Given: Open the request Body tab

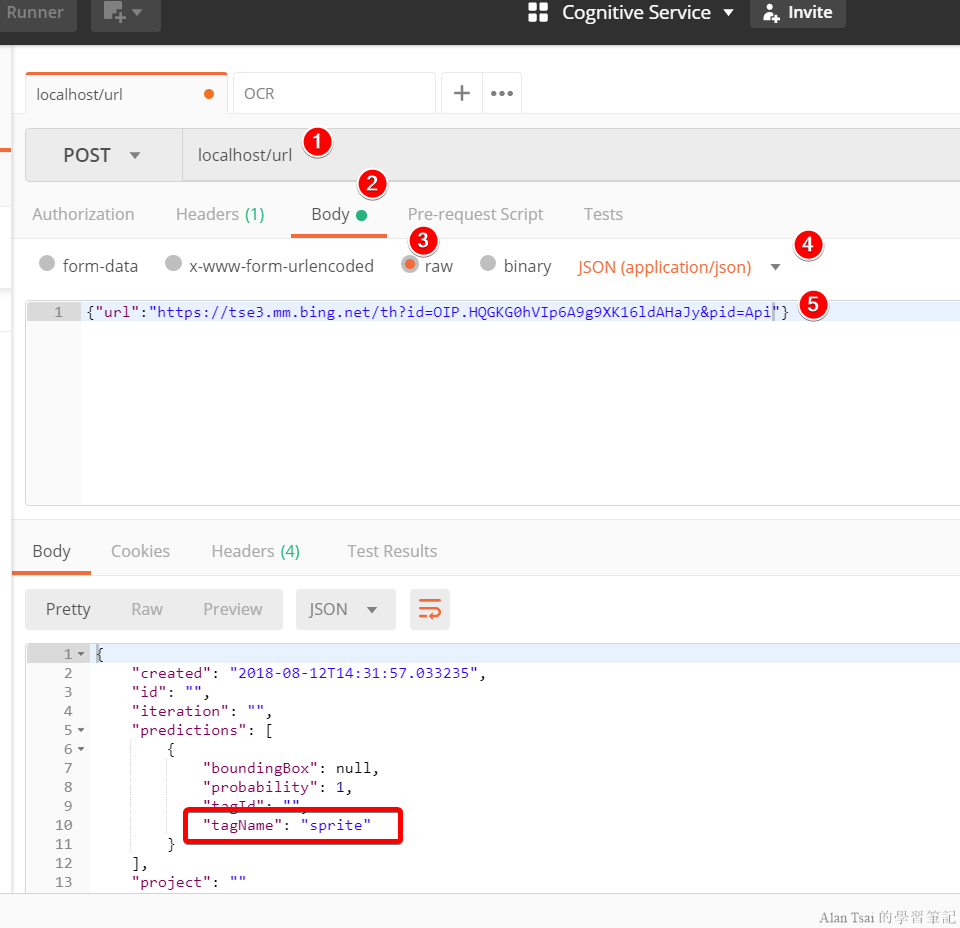Looking at the screenshot, I should (x=339, y=214).
